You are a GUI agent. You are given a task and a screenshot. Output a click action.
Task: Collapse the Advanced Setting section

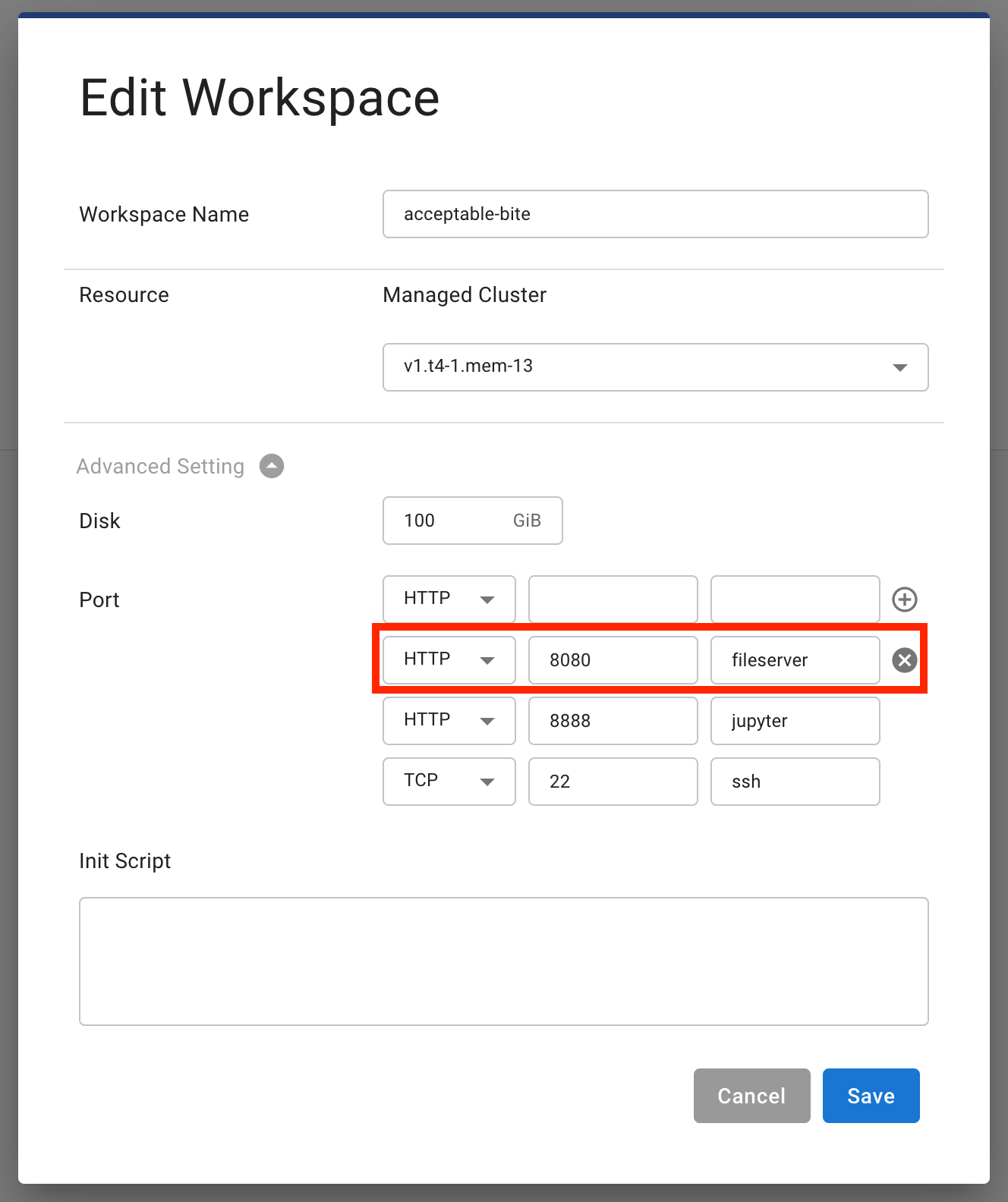click(x=272, y=466)
